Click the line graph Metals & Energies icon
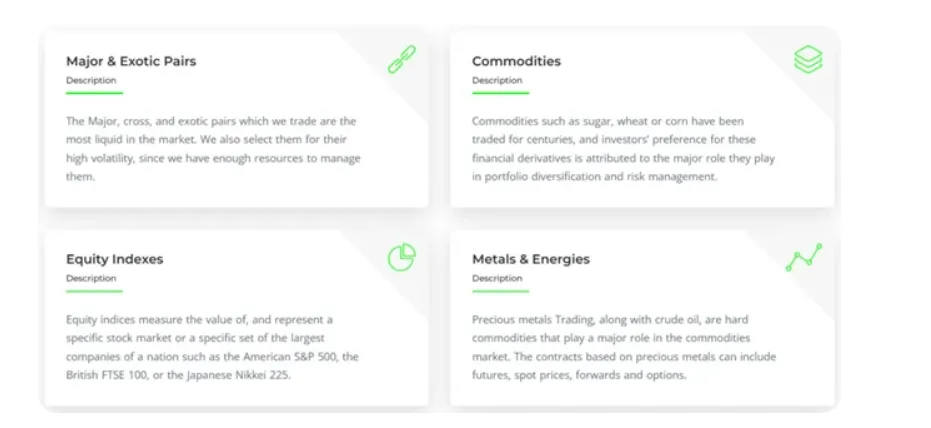Image resolution: width=931 pixels, height=428 pixels. tap(803, 258)
